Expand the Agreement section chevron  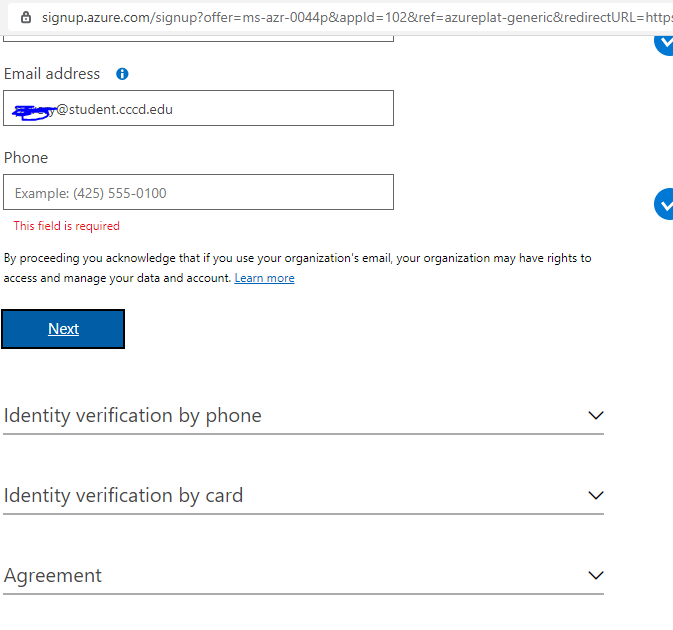pyautogui.click(x=596, y=575)
